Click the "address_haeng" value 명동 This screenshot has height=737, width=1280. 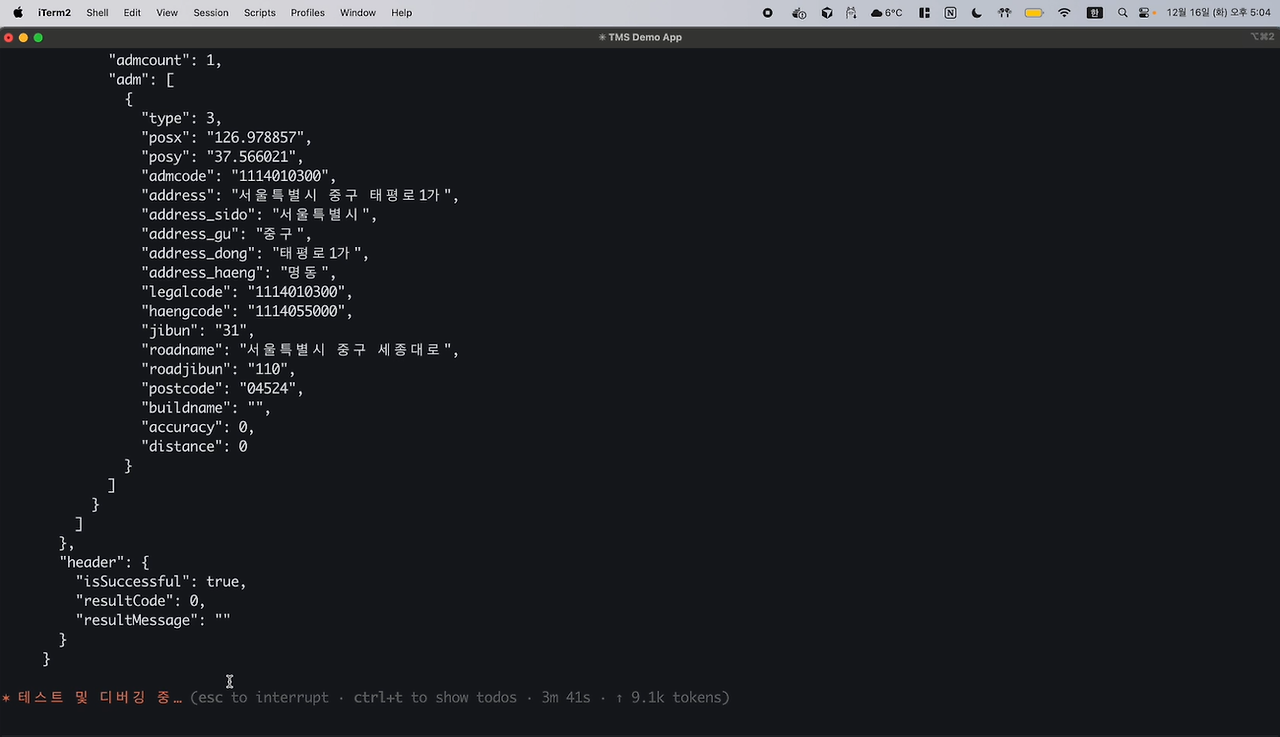(304, 273)
